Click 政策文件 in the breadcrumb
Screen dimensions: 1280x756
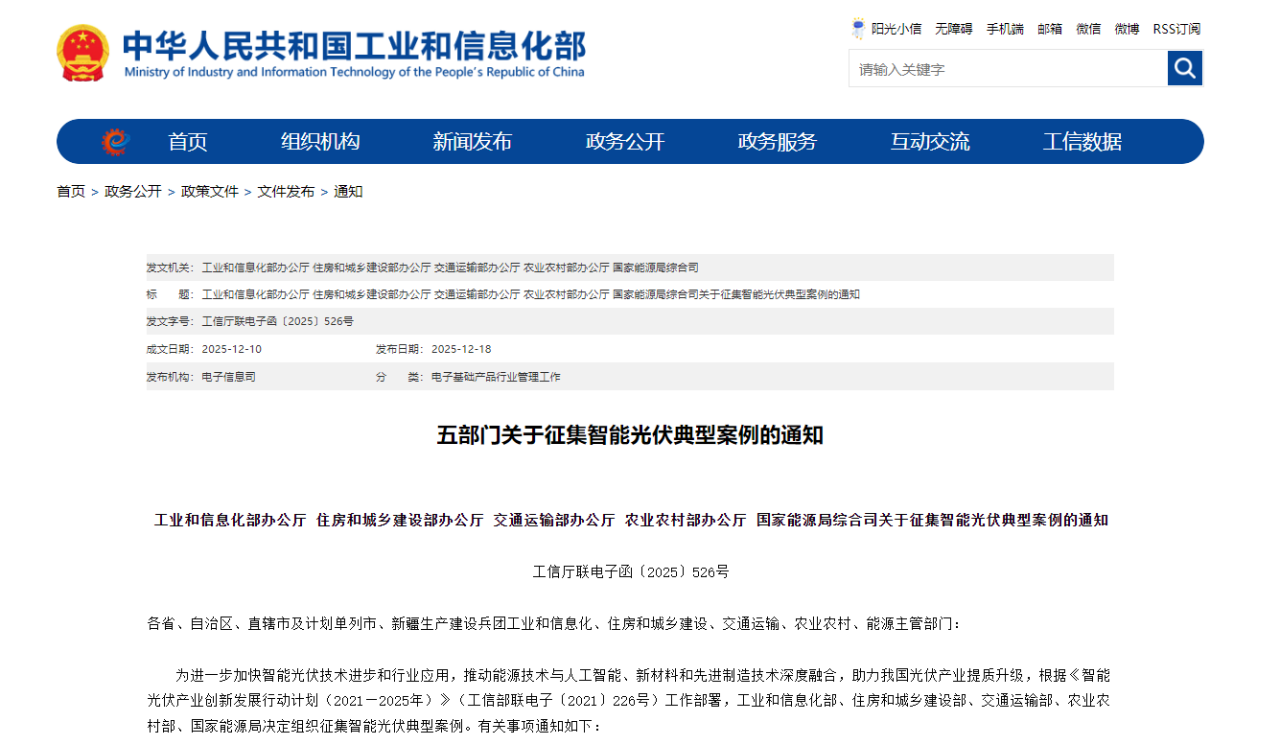210,191
